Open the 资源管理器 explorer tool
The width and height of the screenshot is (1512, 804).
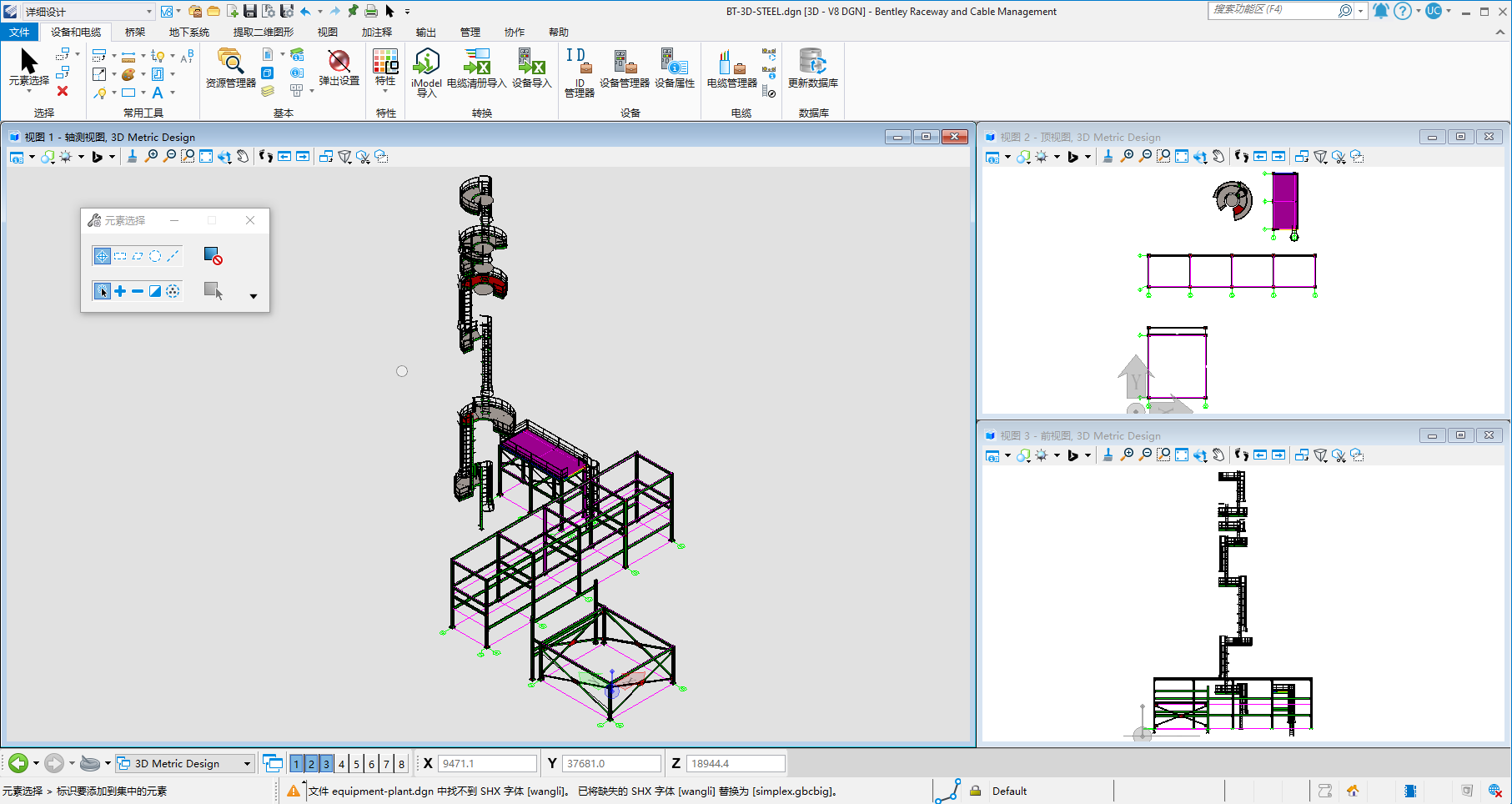(x=230, y=68)
